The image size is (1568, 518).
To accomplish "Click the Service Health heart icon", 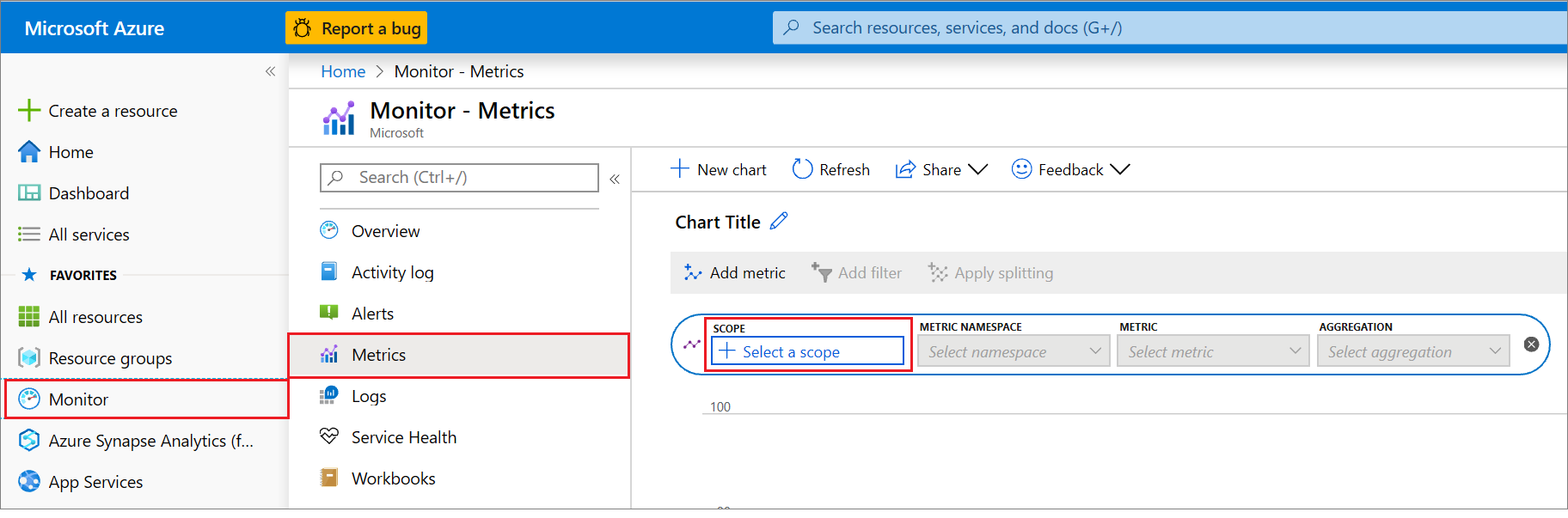I will coord(329,436).
